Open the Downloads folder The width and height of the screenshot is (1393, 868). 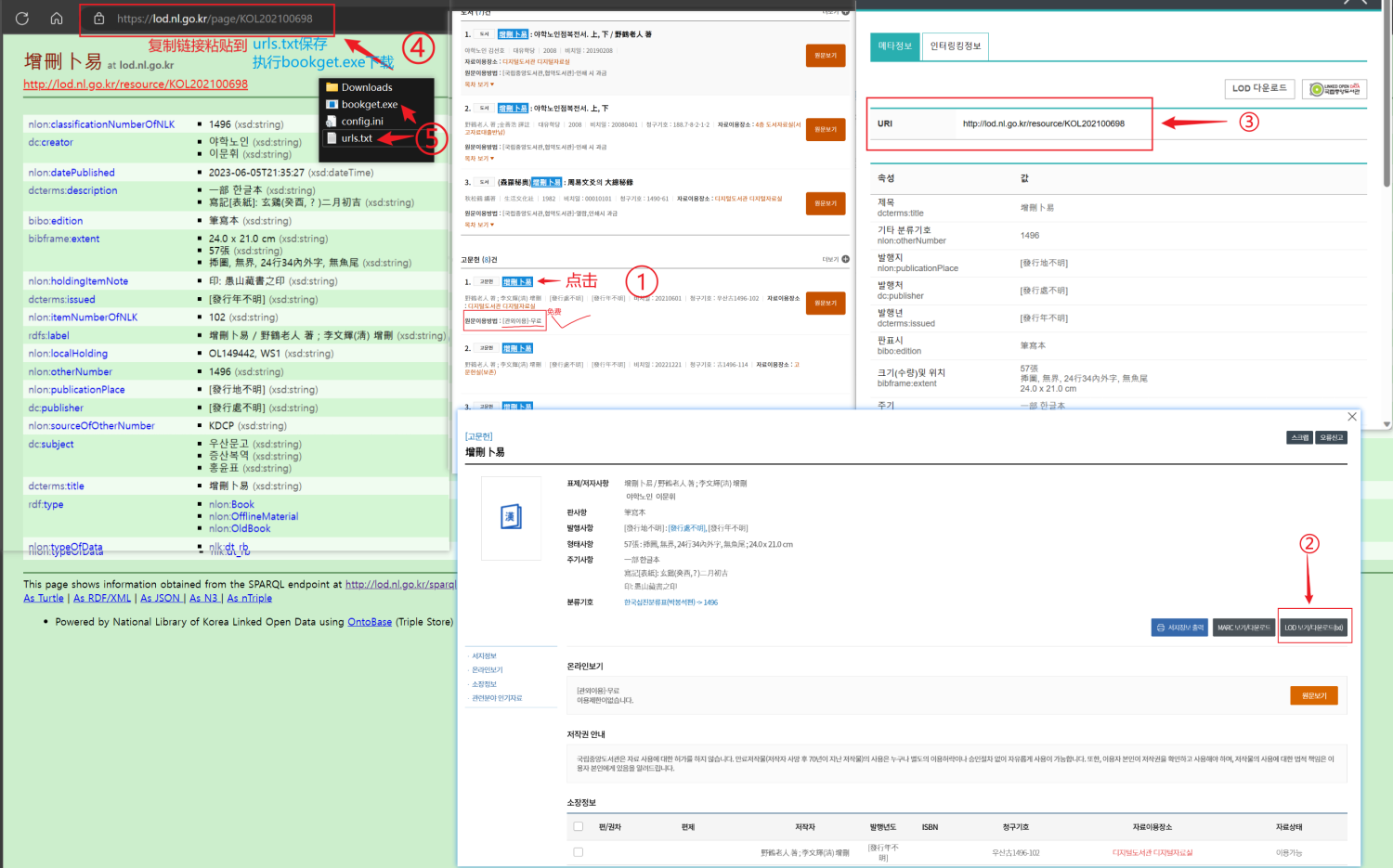tap(366, 88)
